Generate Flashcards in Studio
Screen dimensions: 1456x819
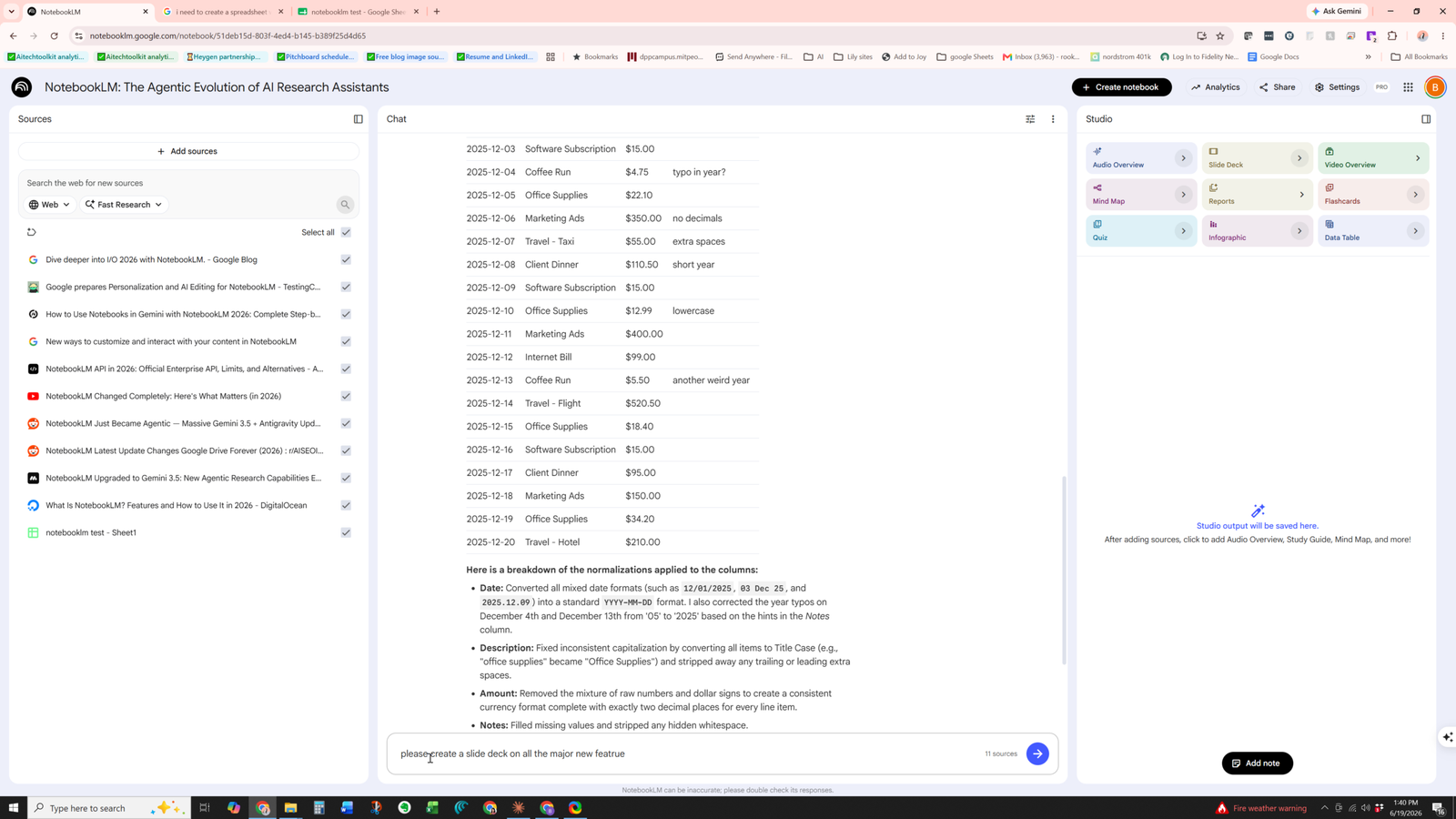click(x=1373, y=195)
